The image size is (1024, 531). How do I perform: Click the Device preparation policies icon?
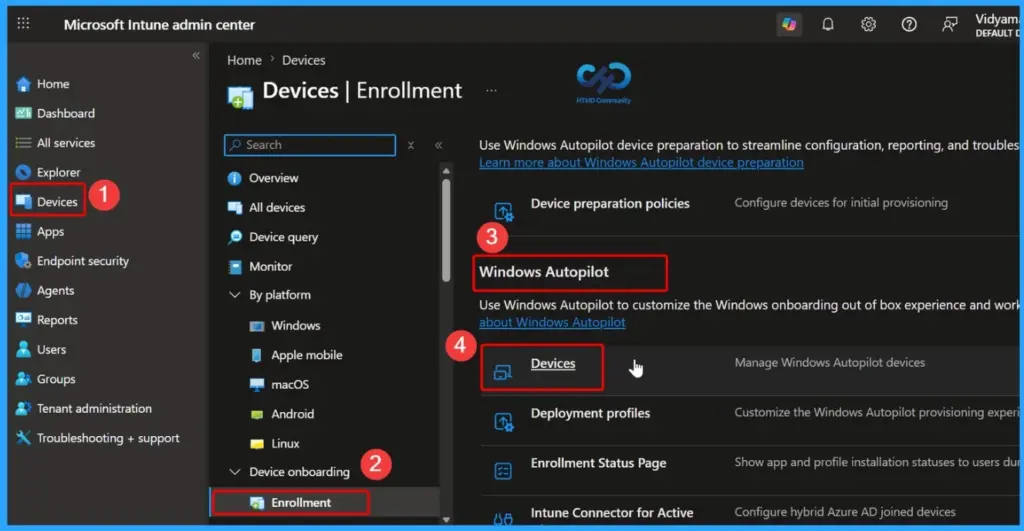pos(504,212)
